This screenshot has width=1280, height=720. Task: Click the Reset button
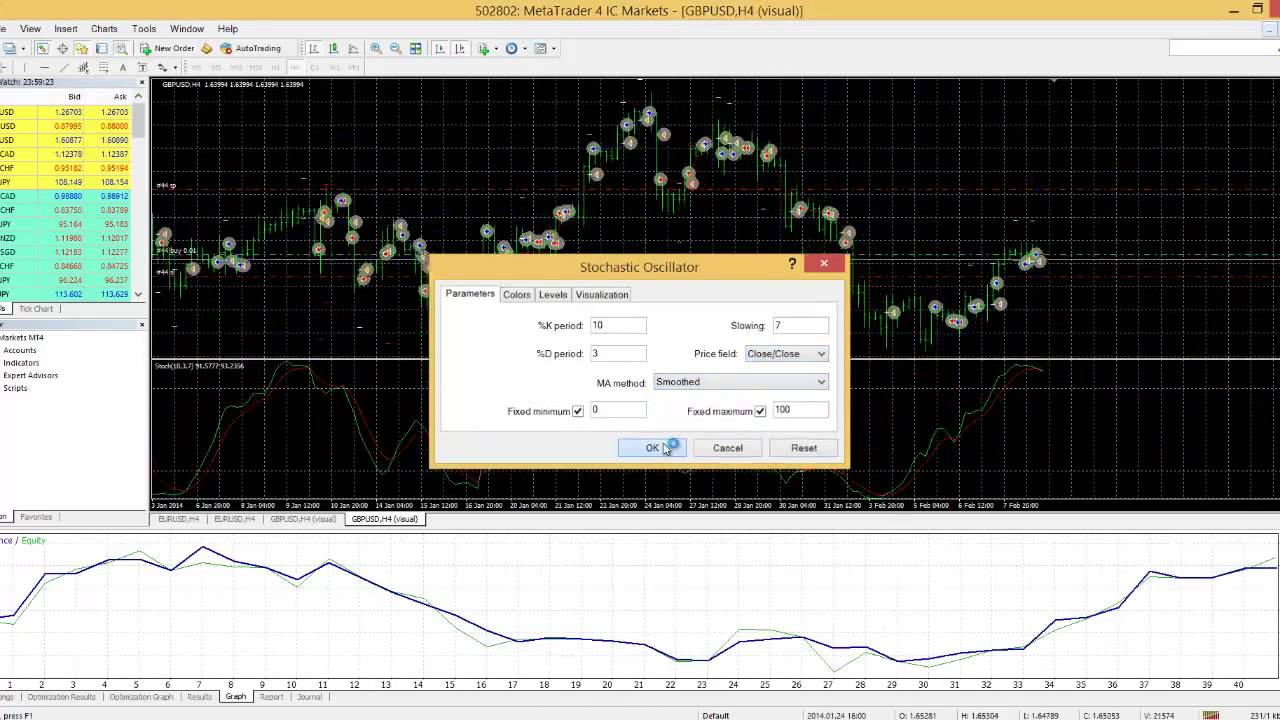(x=804, y=448)
